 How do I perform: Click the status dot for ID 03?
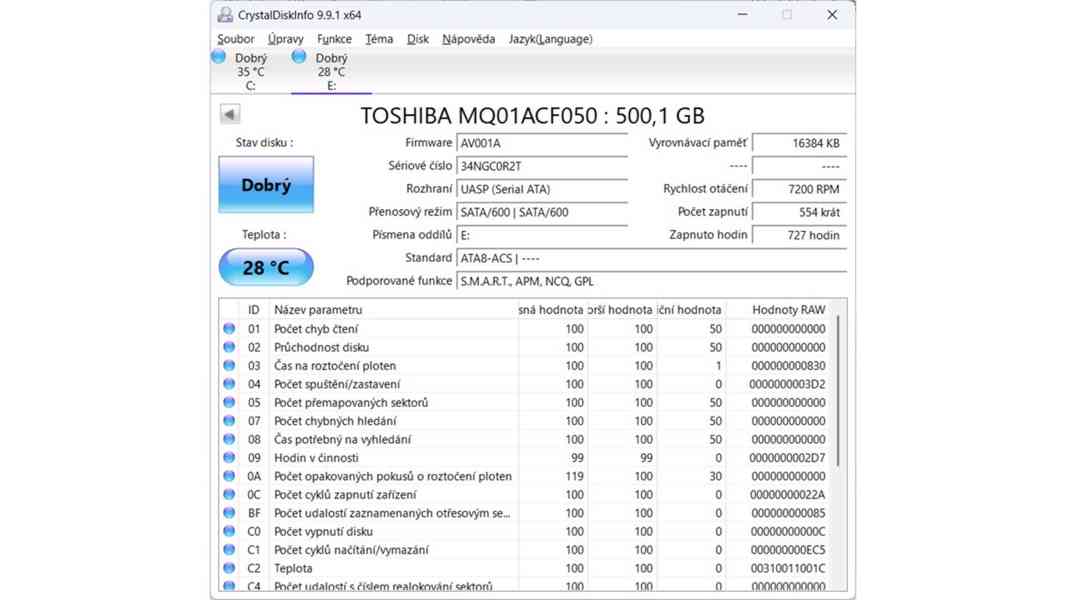[229, 366]
